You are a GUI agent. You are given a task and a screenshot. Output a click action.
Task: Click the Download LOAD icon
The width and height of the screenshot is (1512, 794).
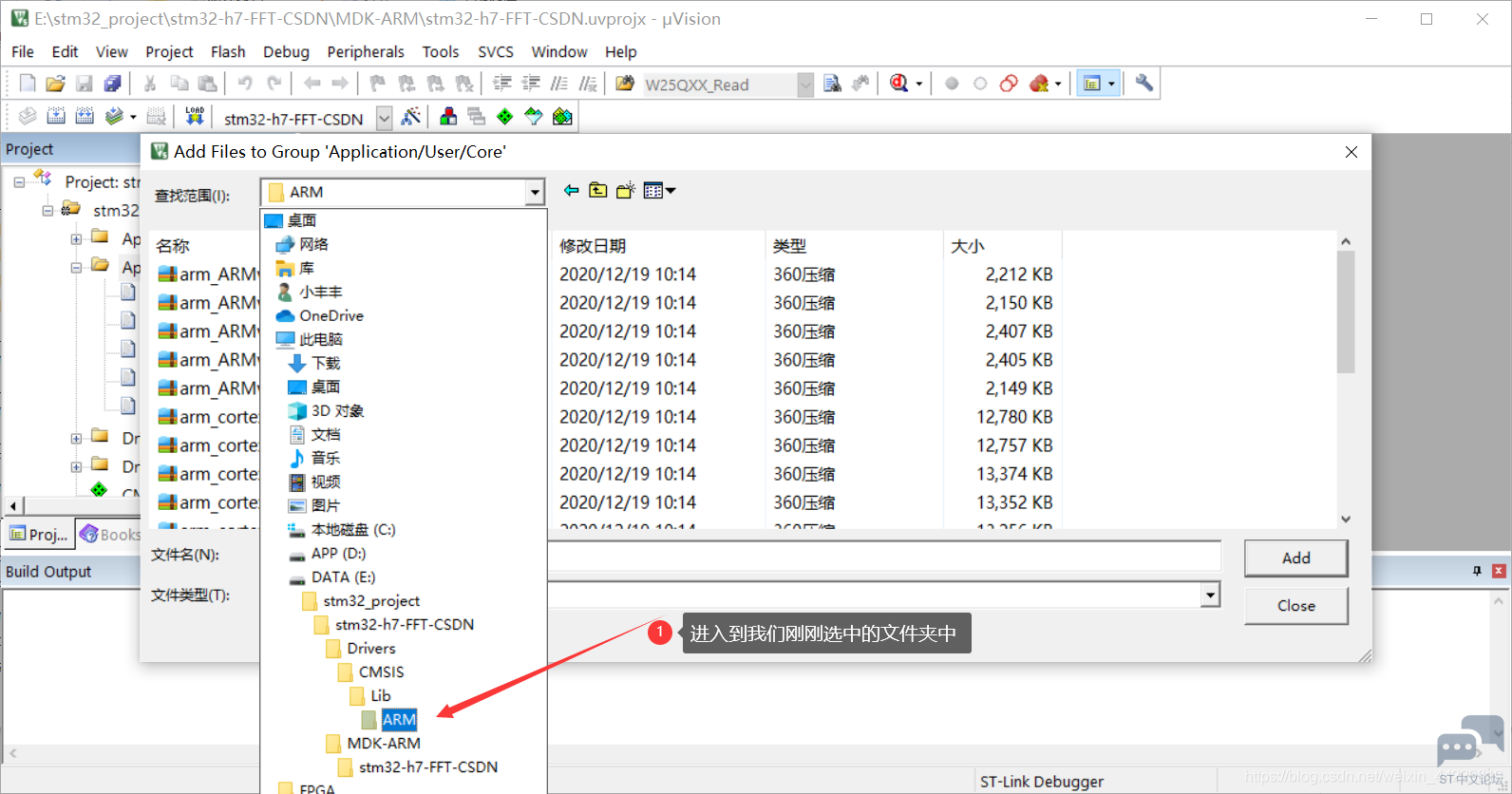(x=195, y=117)
